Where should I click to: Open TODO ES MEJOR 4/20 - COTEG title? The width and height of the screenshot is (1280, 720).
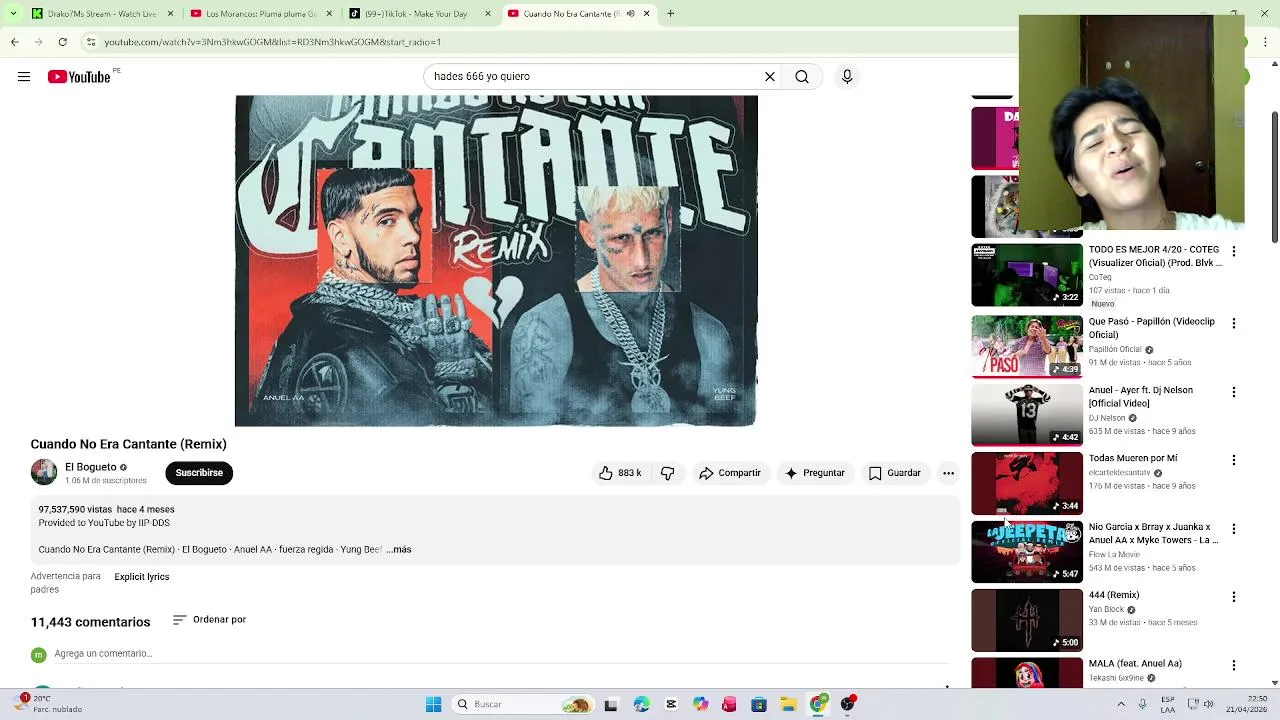[x=1155, y=256]
